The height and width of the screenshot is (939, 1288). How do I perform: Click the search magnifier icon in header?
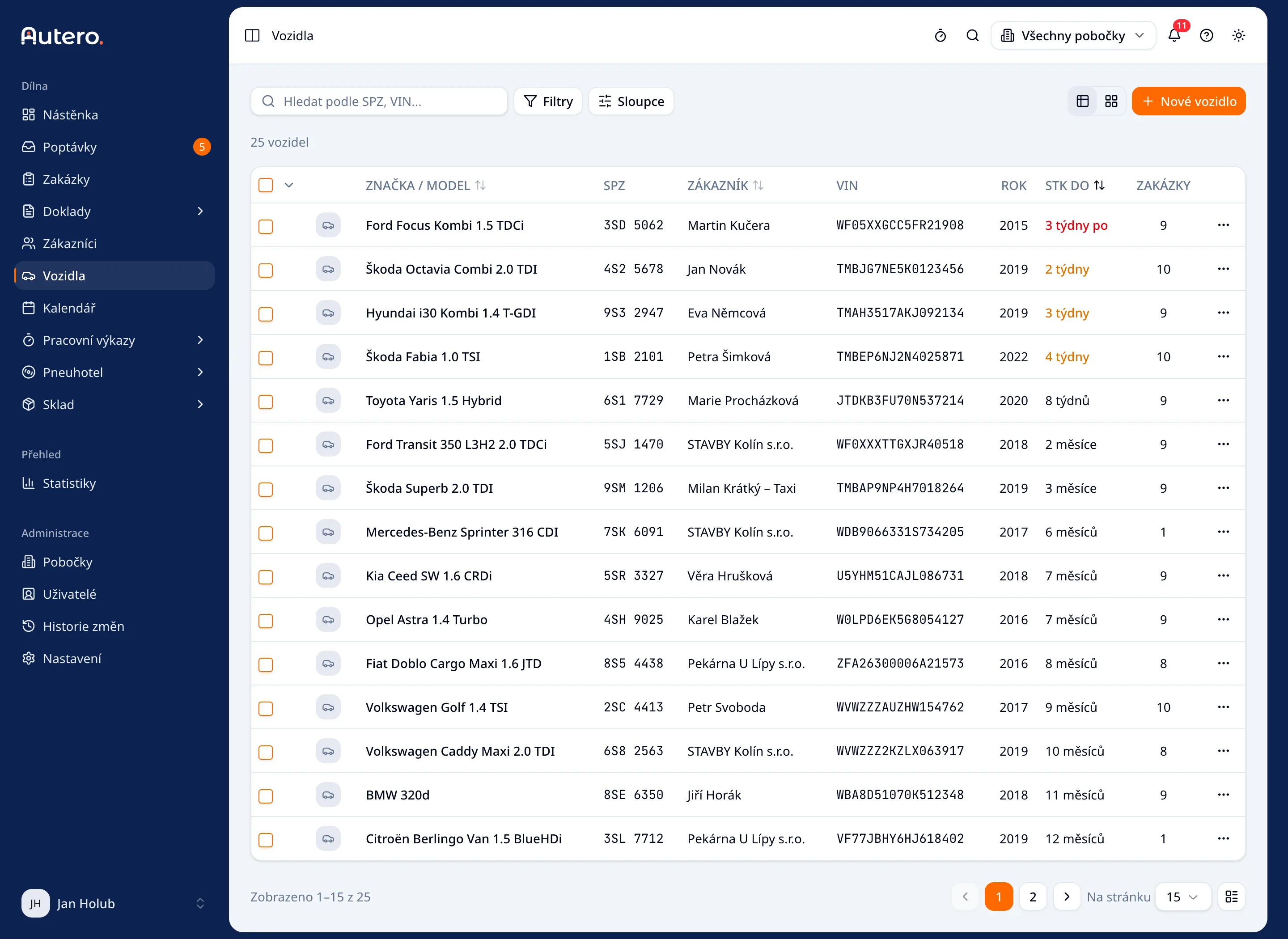tap(973, 36)
